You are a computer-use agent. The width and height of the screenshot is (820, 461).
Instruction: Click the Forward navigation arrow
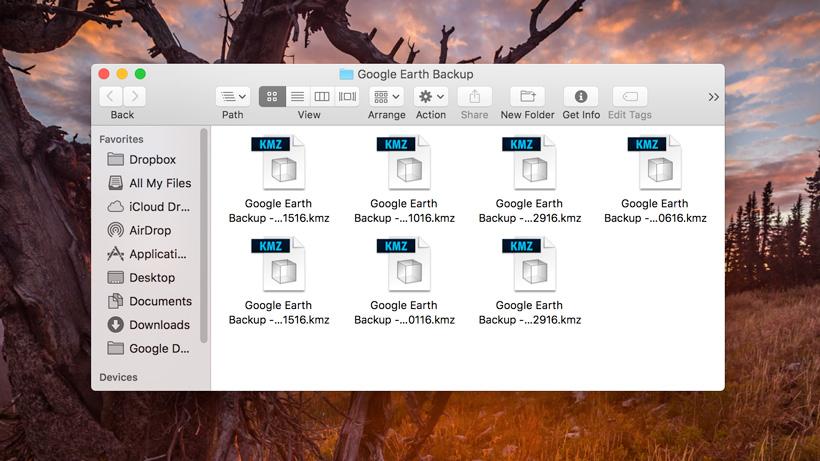134,96
